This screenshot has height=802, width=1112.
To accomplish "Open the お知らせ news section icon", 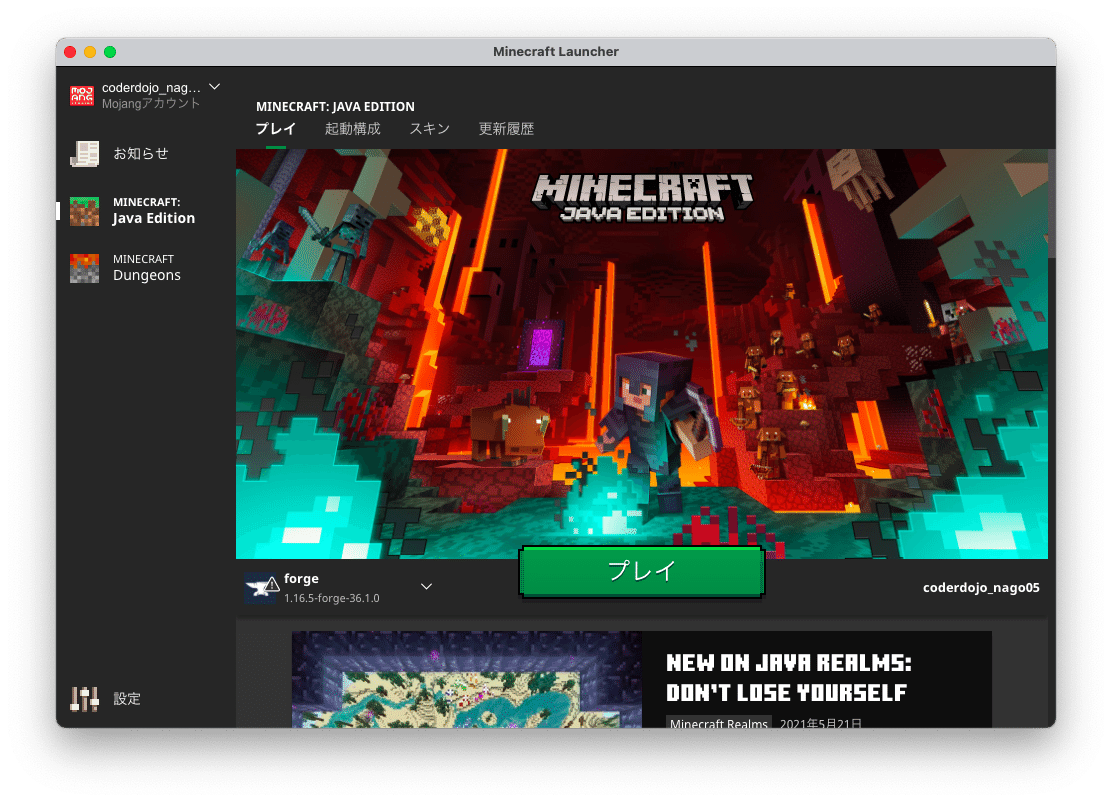I will (84, 153).
